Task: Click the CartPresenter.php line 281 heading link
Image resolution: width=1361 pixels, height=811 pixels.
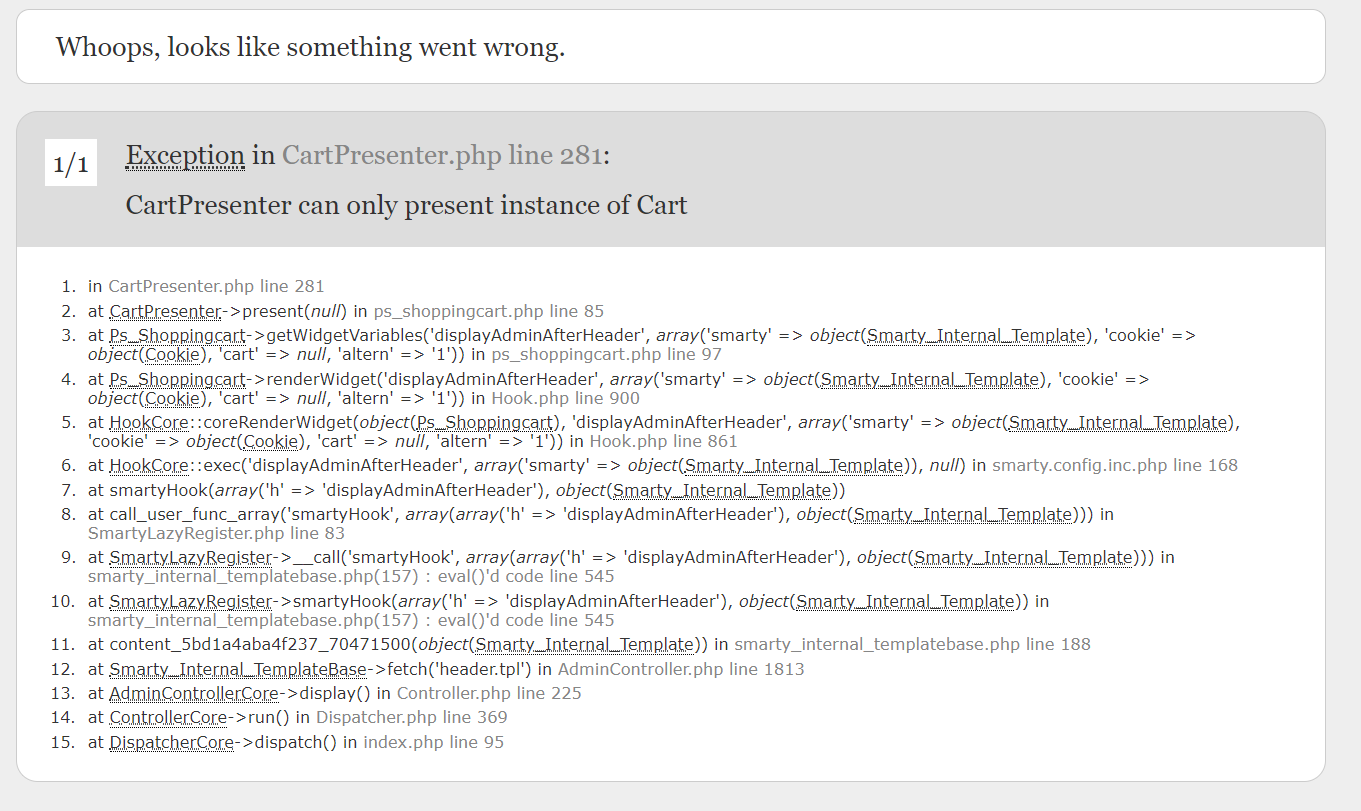Action: (443, 155)
